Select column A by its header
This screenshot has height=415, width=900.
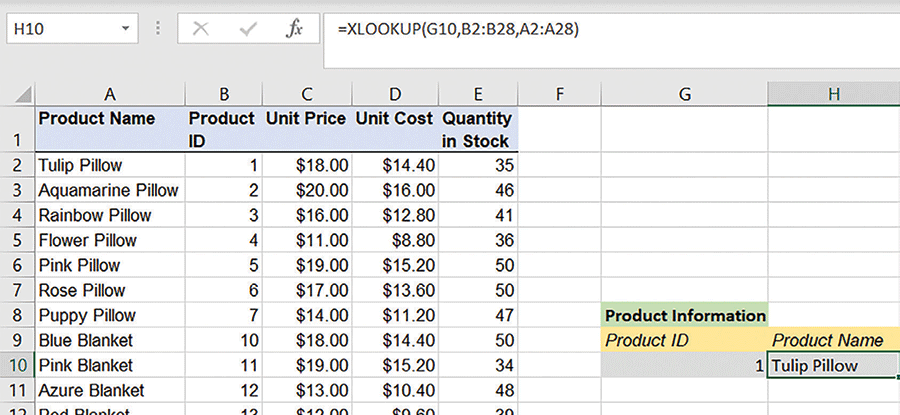click(x=109, y=94)
